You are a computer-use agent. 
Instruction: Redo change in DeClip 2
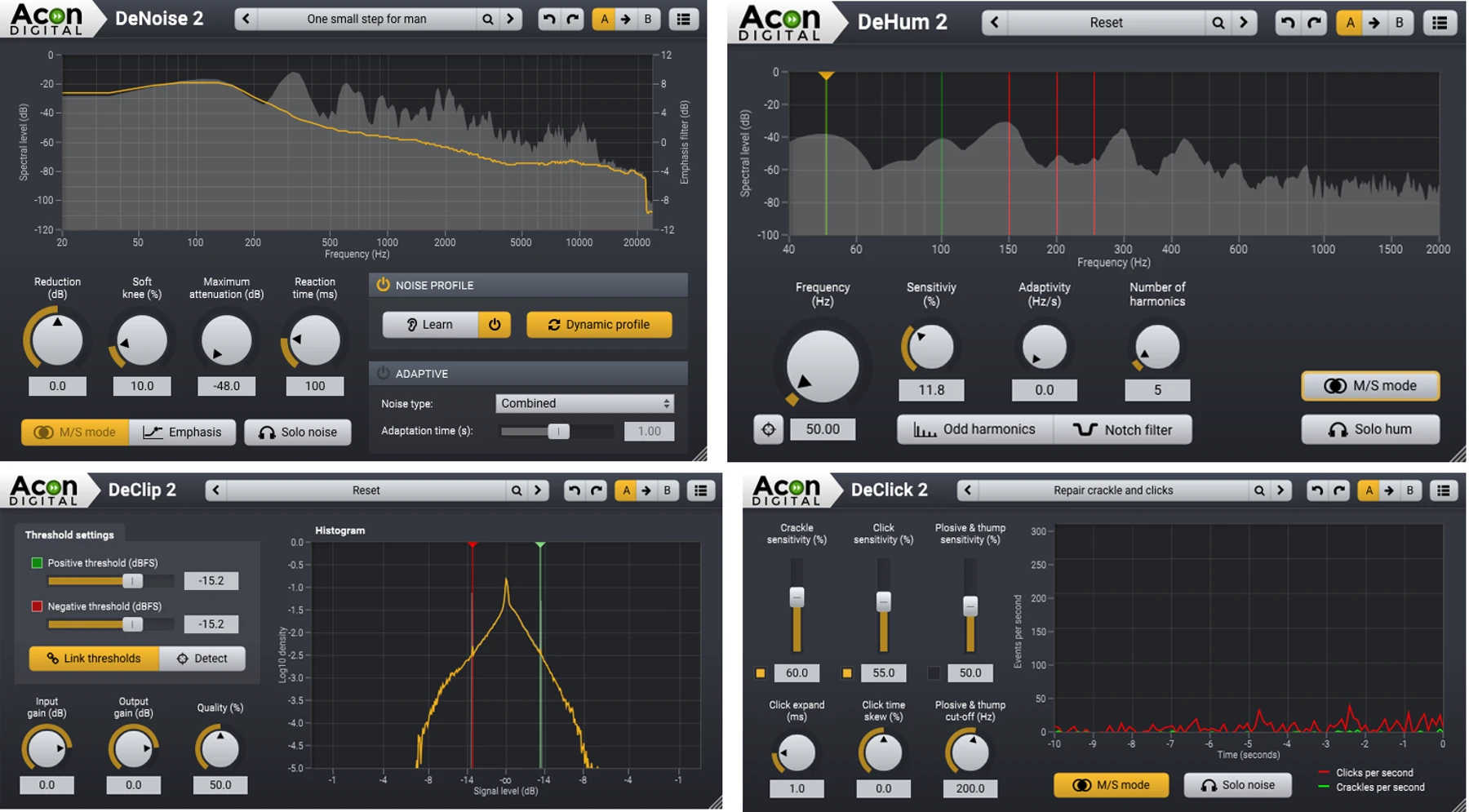click(597, 490)
